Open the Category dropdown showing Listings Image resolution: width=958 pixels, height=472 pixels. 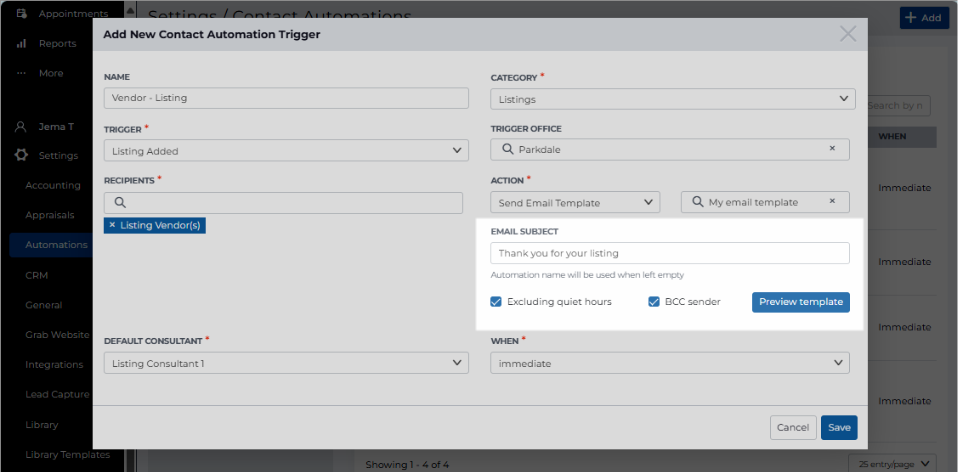pos(673,99)
